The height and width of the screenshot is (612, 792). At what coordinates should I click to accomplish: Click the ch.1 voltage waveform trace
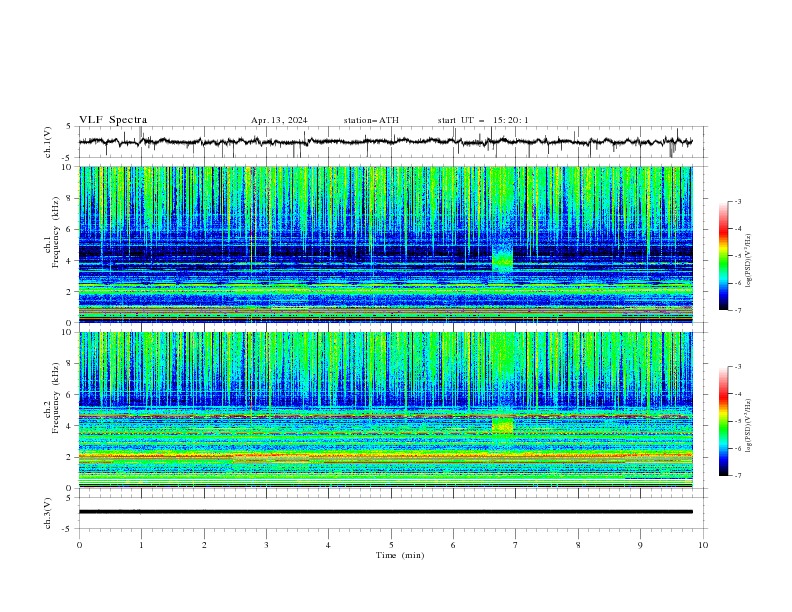click(385, 142)
